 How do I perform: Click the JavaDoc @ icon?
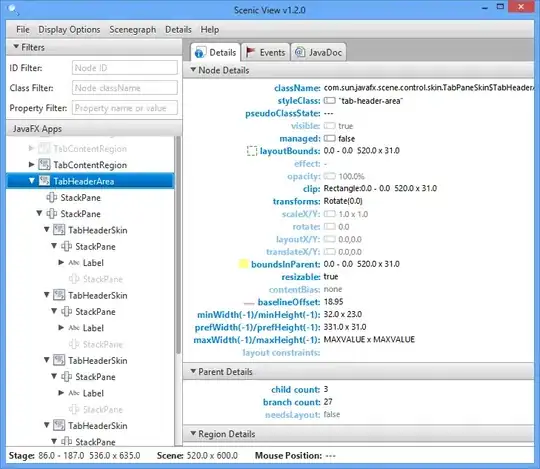tap(300, 52)
